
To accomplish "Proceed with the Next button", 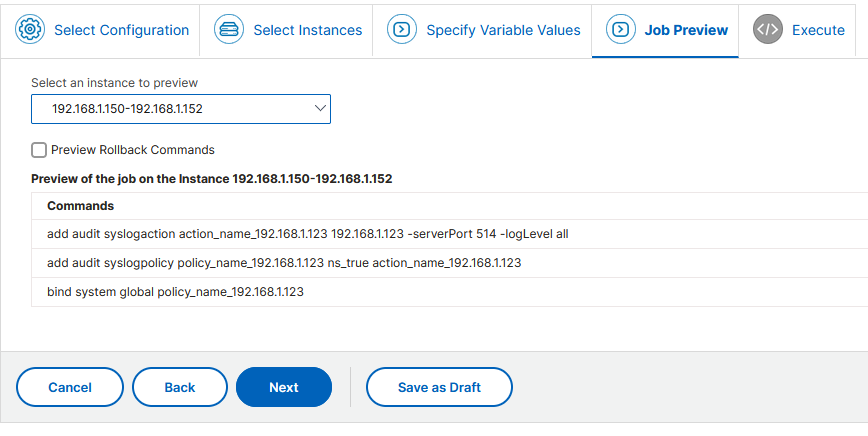I will [x=284, y=387].
